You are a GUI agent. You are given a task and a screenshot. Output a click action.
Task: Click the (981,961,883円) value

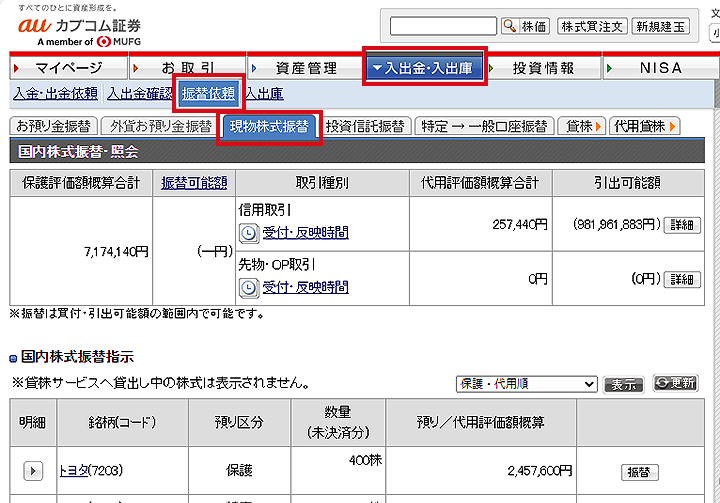[x=617, y=224]
